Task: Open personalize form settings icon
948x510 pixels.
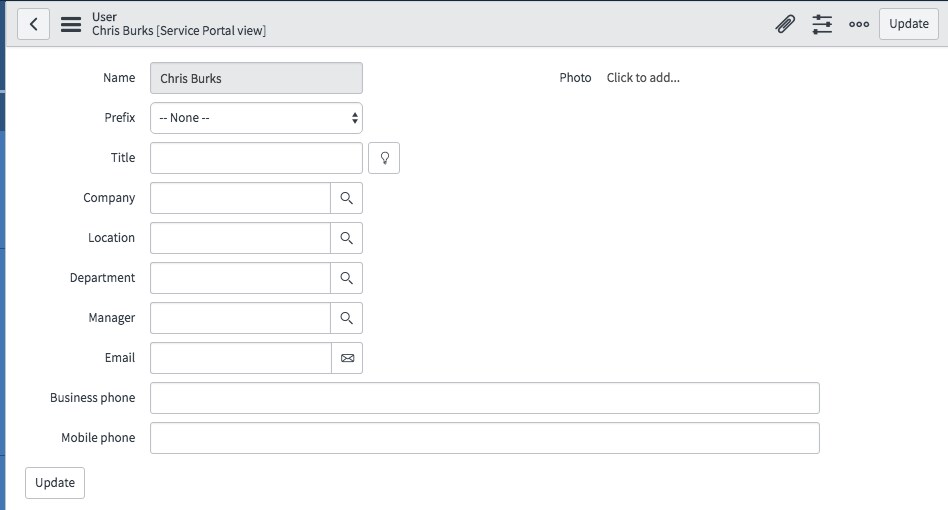Action: 822,24
